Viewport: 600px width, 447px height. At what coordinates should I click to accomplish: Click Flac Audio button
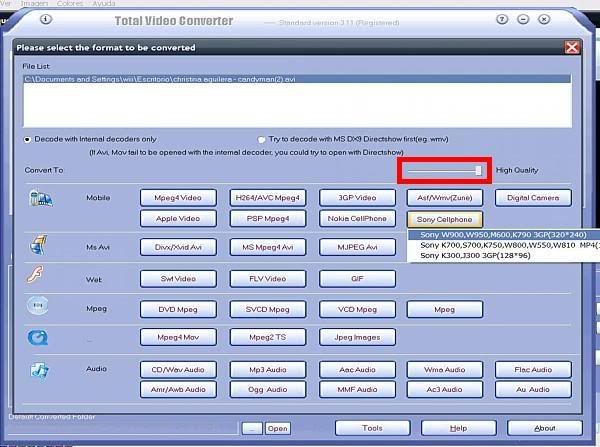tap(533, 370)
